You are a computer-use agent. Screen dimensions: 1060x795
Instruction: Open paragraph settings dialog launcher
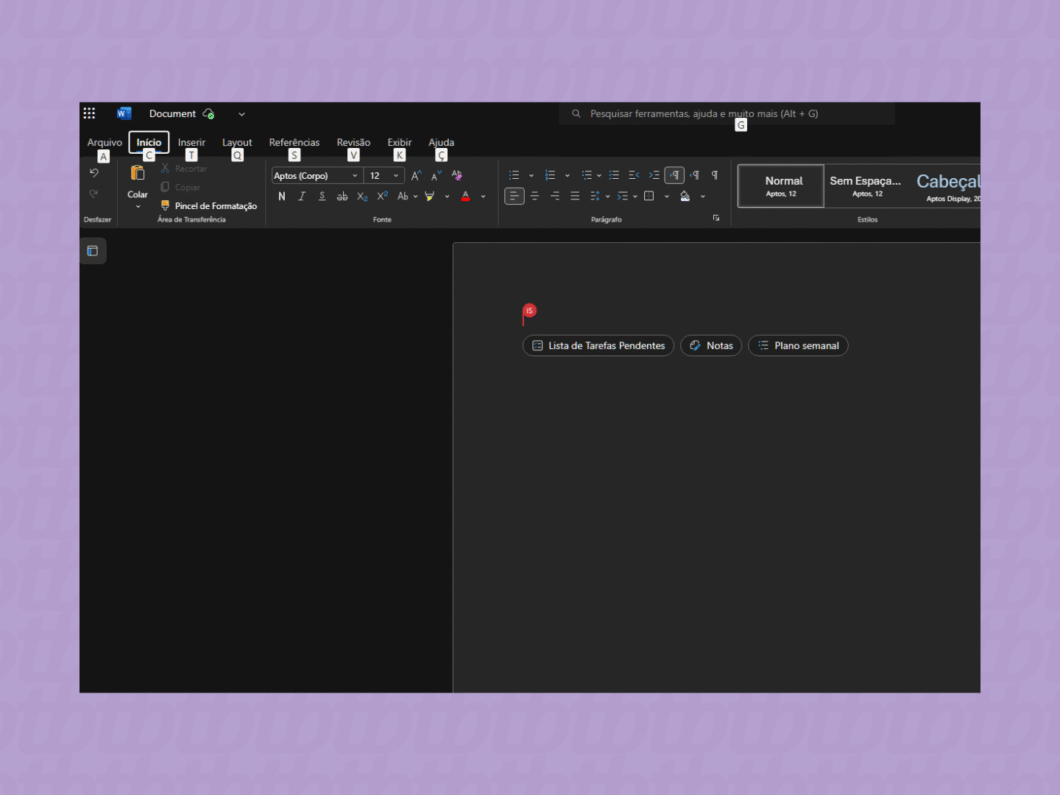[716, 218]
